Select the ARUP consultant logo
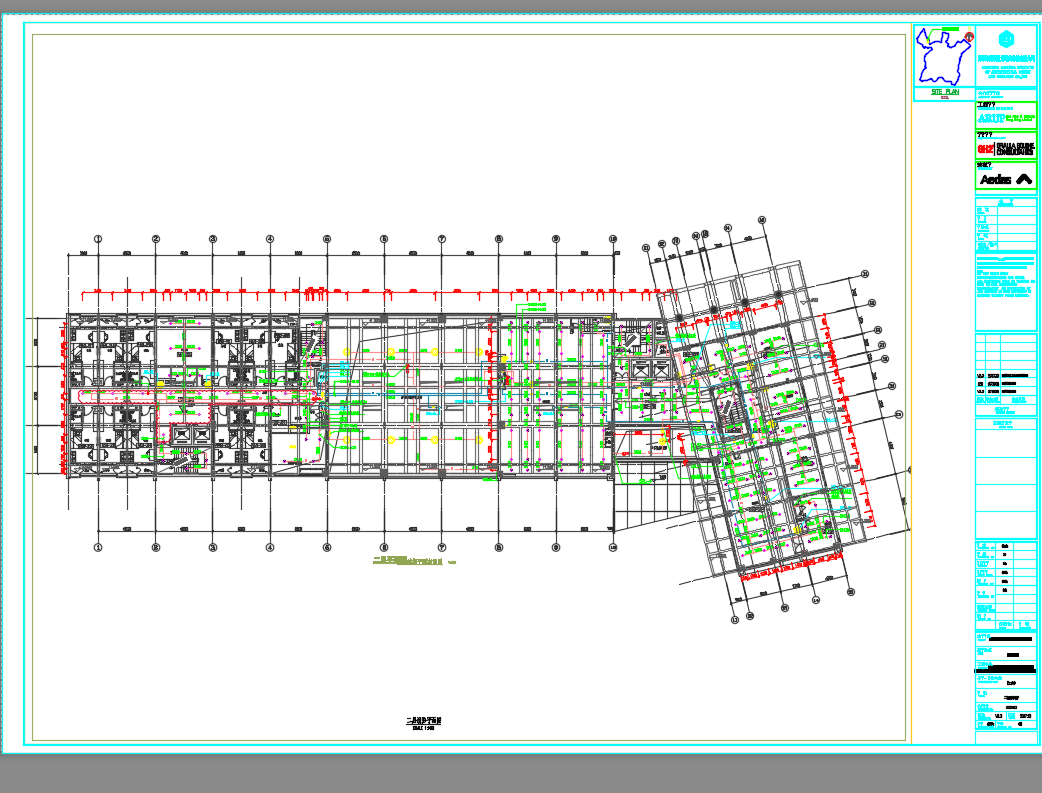 [991, 118]
